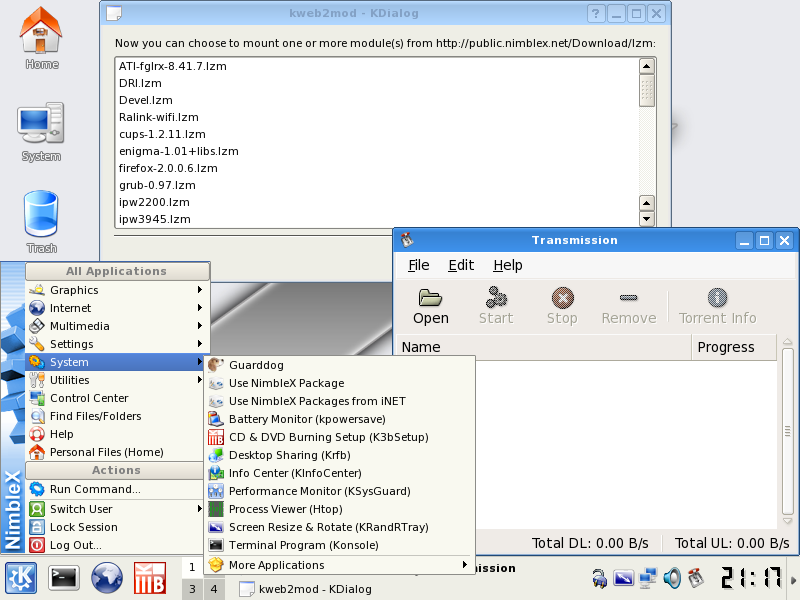Open the File menu in Transmission
The image size is (800, 600).
tap(418, 265)
